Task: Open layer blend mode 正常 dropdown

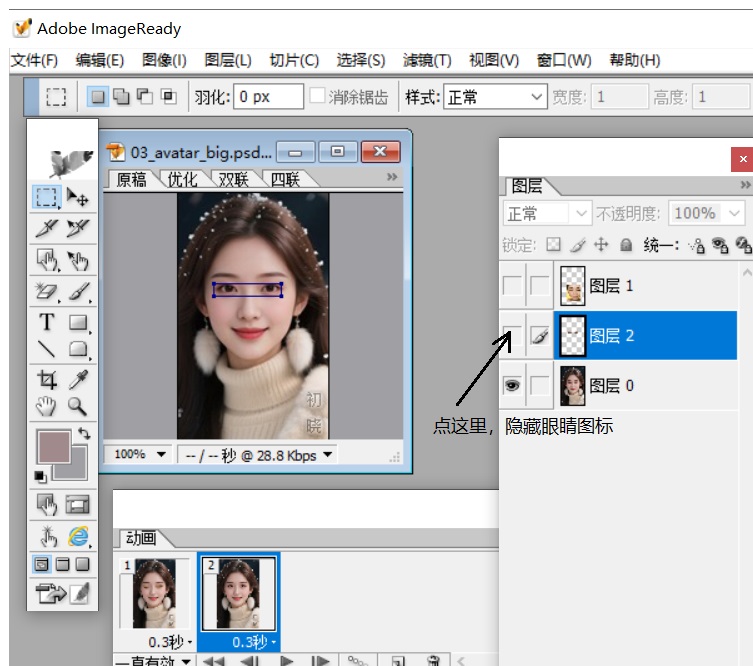Action: click(549, 213)
